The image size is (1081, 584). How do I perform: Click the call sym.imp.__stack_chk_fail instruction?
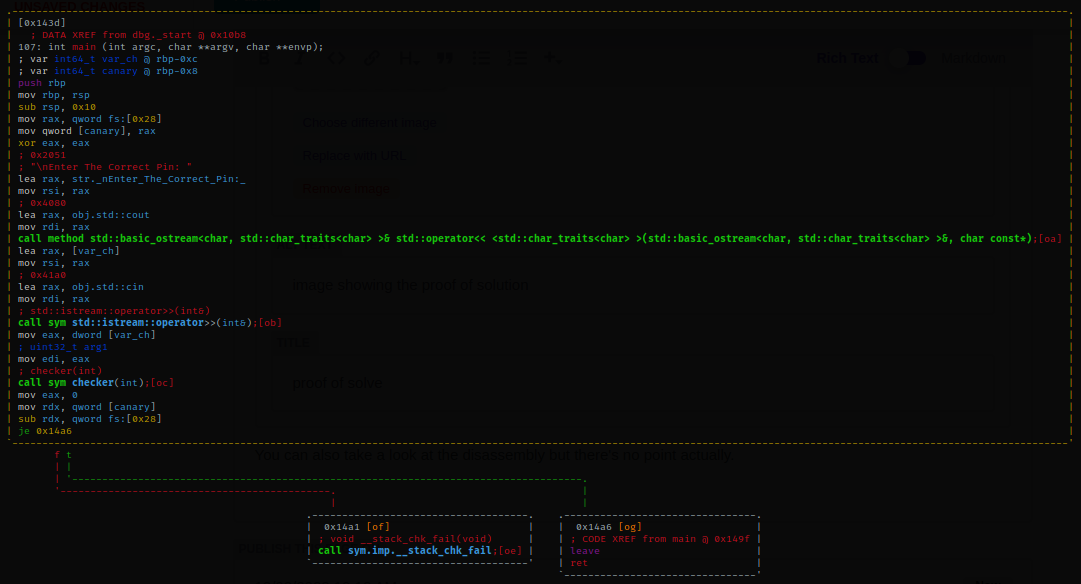tap(405, 550)
